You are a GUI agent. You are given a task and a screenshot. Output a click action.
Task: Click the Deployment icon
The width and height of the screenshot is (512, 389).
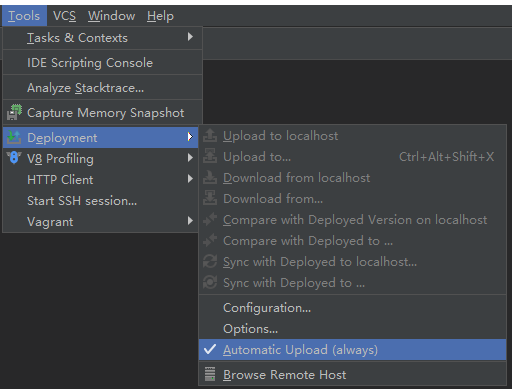tap(14, 137)
